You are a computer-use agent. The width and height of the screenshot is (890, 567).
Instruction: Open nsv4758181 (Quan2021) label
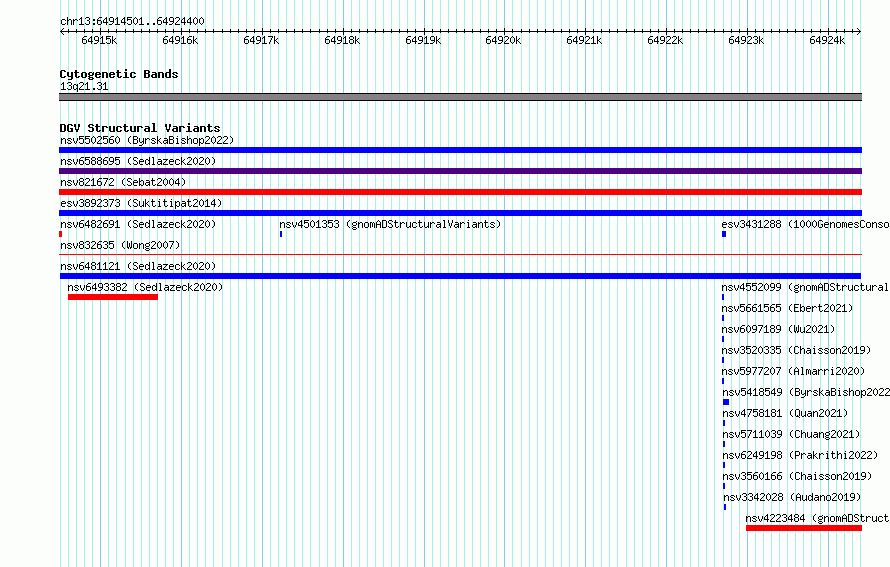pyautogui.click(x=785, y=413)
